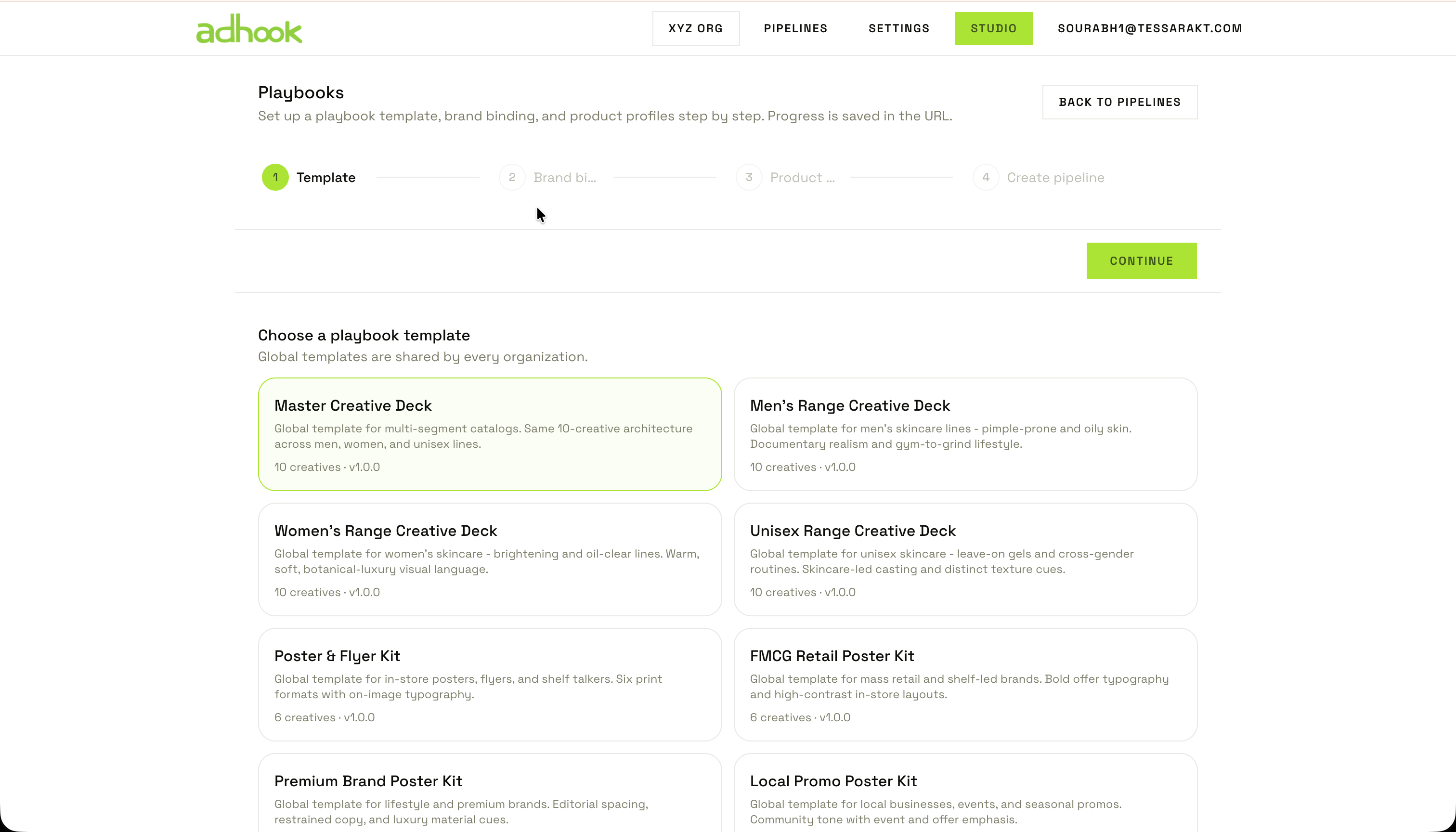Image resolution: width=1456 pixels, height=832 pixels.
Task: Choose the Women's Range Creative Deck card
Action: coord(490,559)
